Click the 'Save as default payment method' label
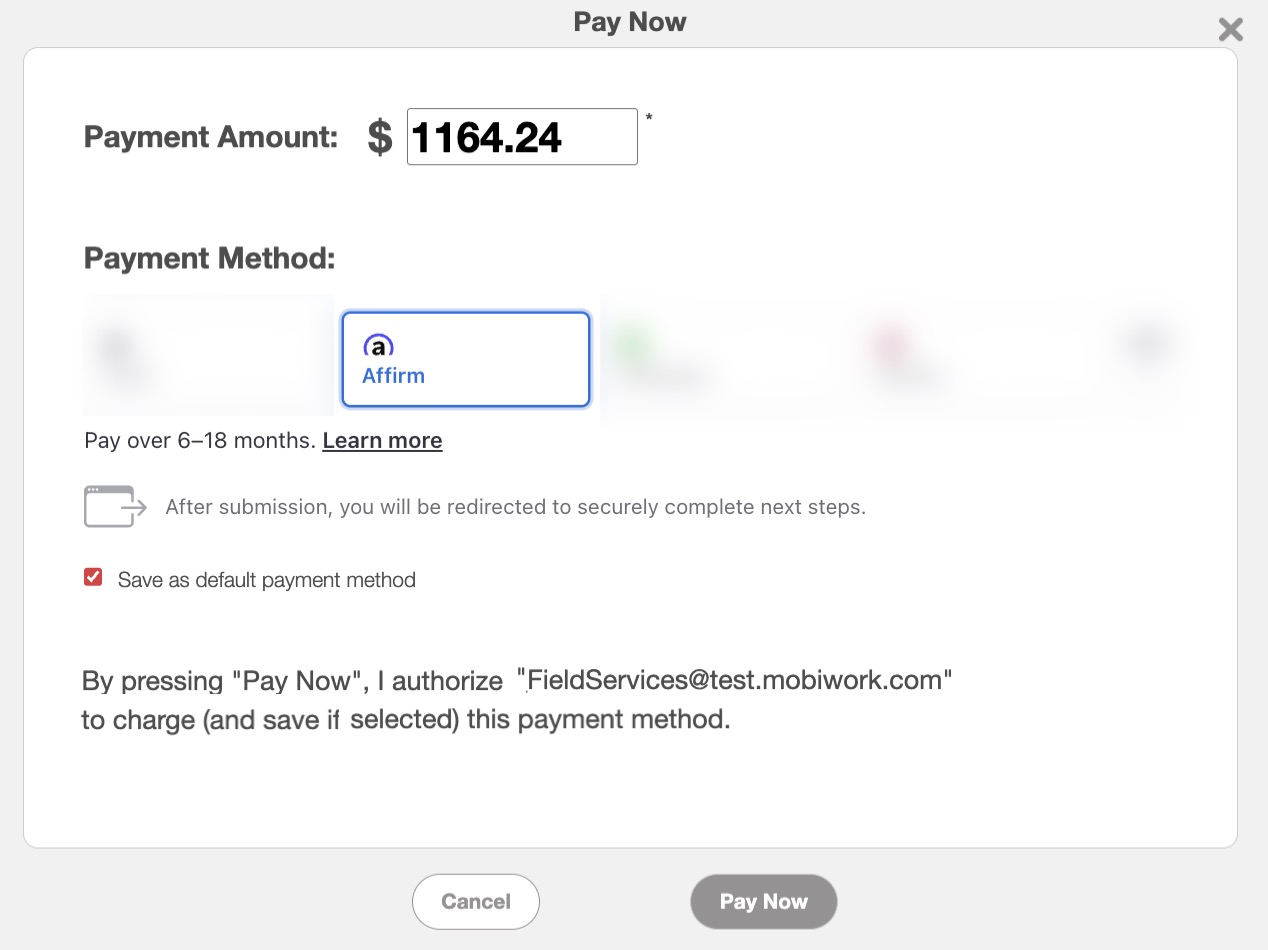Image resolution: width=1268 pixels, height=950 pixels. coord(266,580)
